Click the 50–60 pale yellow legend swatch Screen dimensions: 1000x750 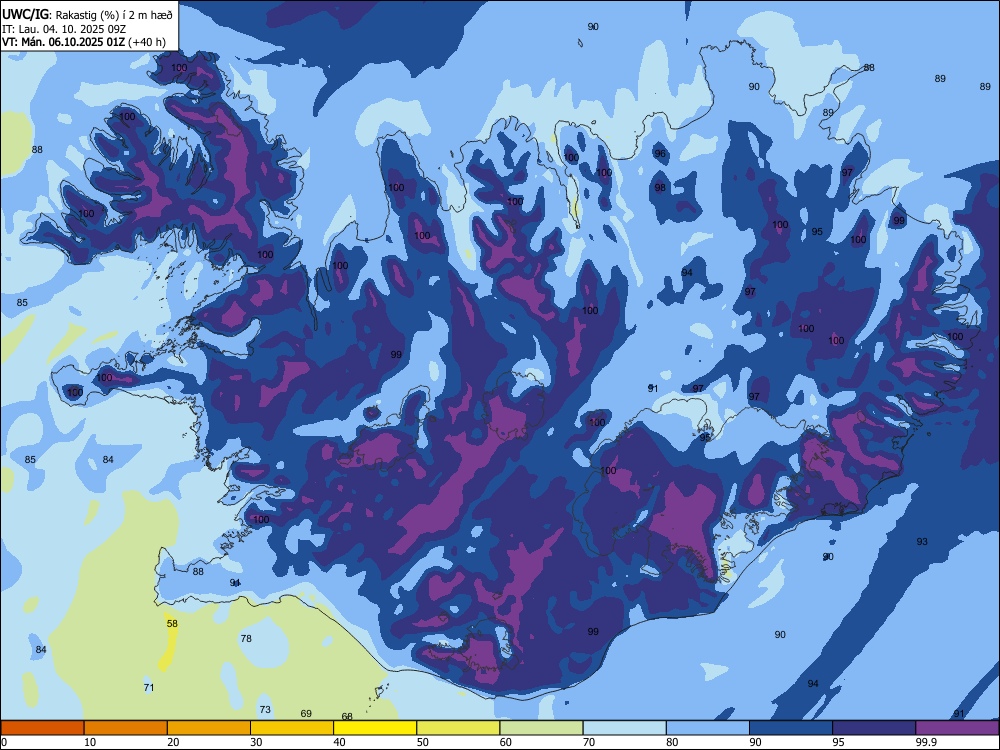(458, 728)
